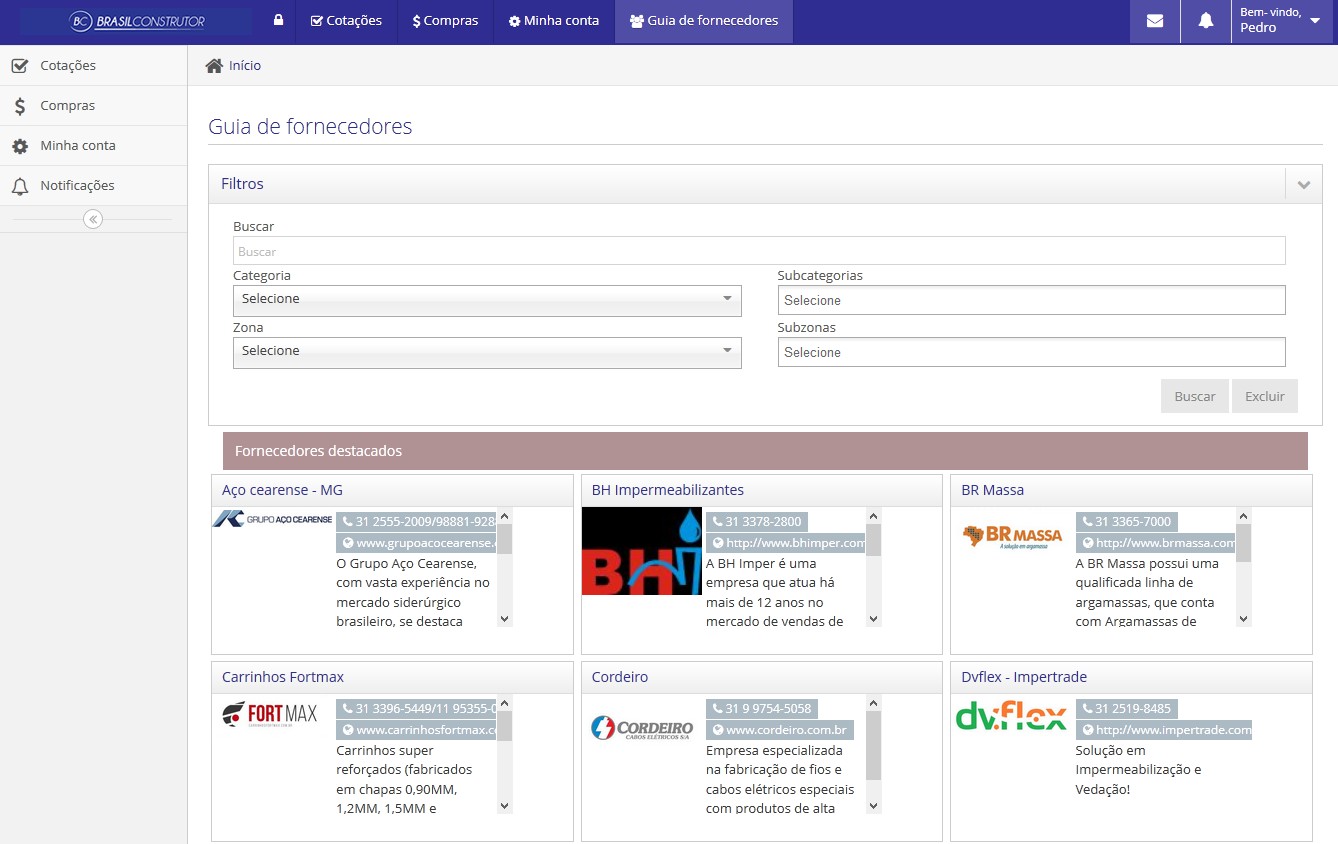Open www.cordeiro.com.br website link

coord(780,730)
